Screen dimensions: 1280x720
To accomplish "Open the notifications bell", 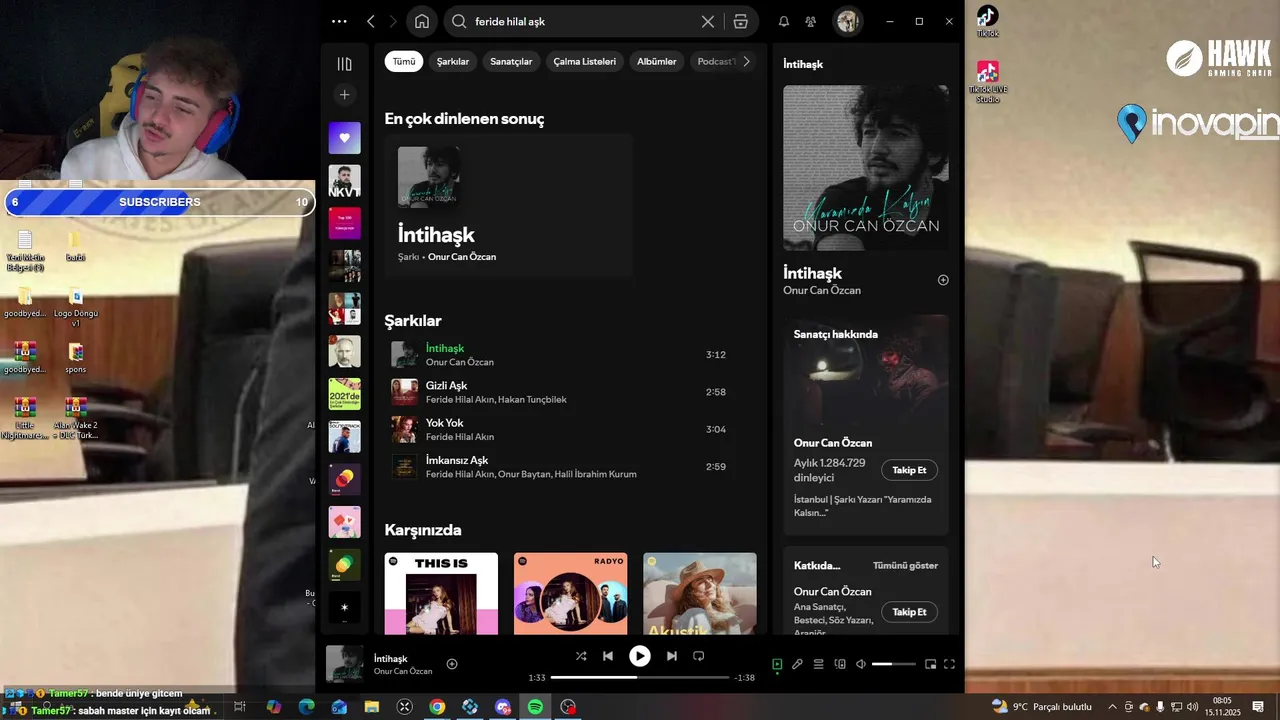I will pyautogui.click(x=784, y=21).
